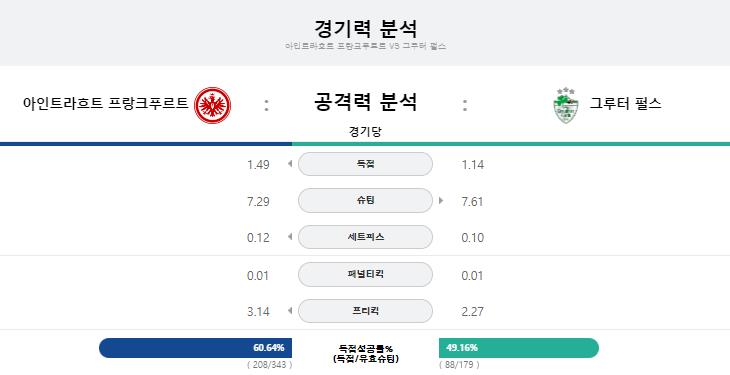Viewport: 730px width, 375px height.
Task: Click the 경기당 label under the heading
Action: (x=365, y=132)
